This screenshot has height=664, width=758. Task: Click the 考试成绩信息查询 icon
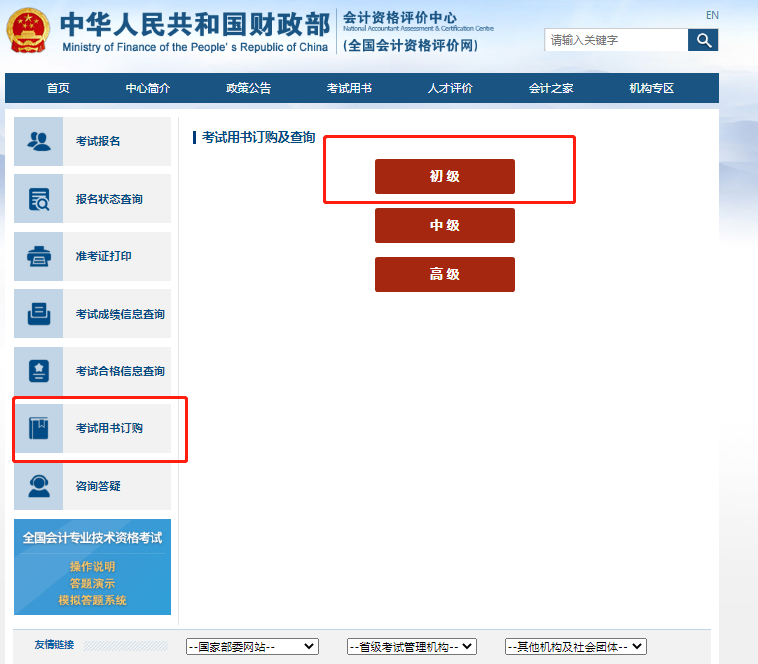coord(39,314)
